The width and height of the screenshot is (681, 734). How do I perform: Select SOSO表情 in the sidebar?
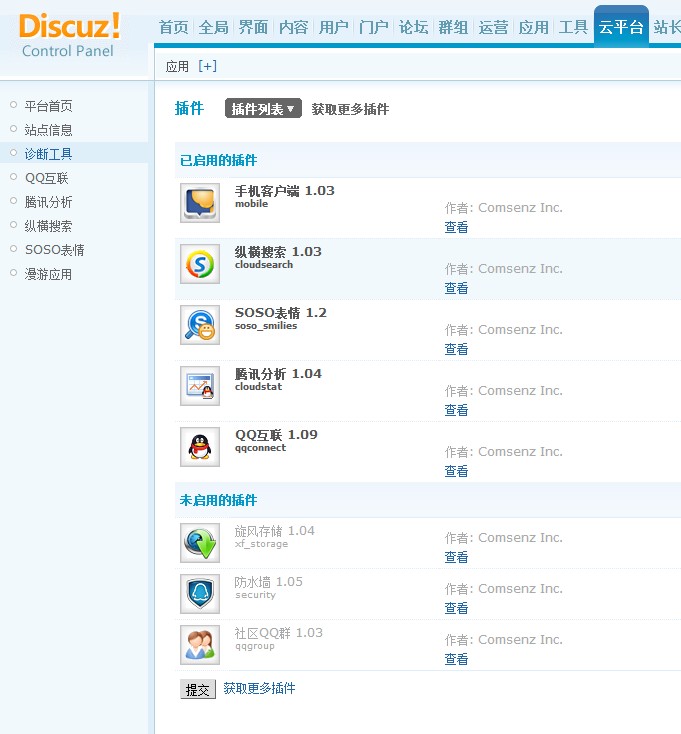point(55,250)
